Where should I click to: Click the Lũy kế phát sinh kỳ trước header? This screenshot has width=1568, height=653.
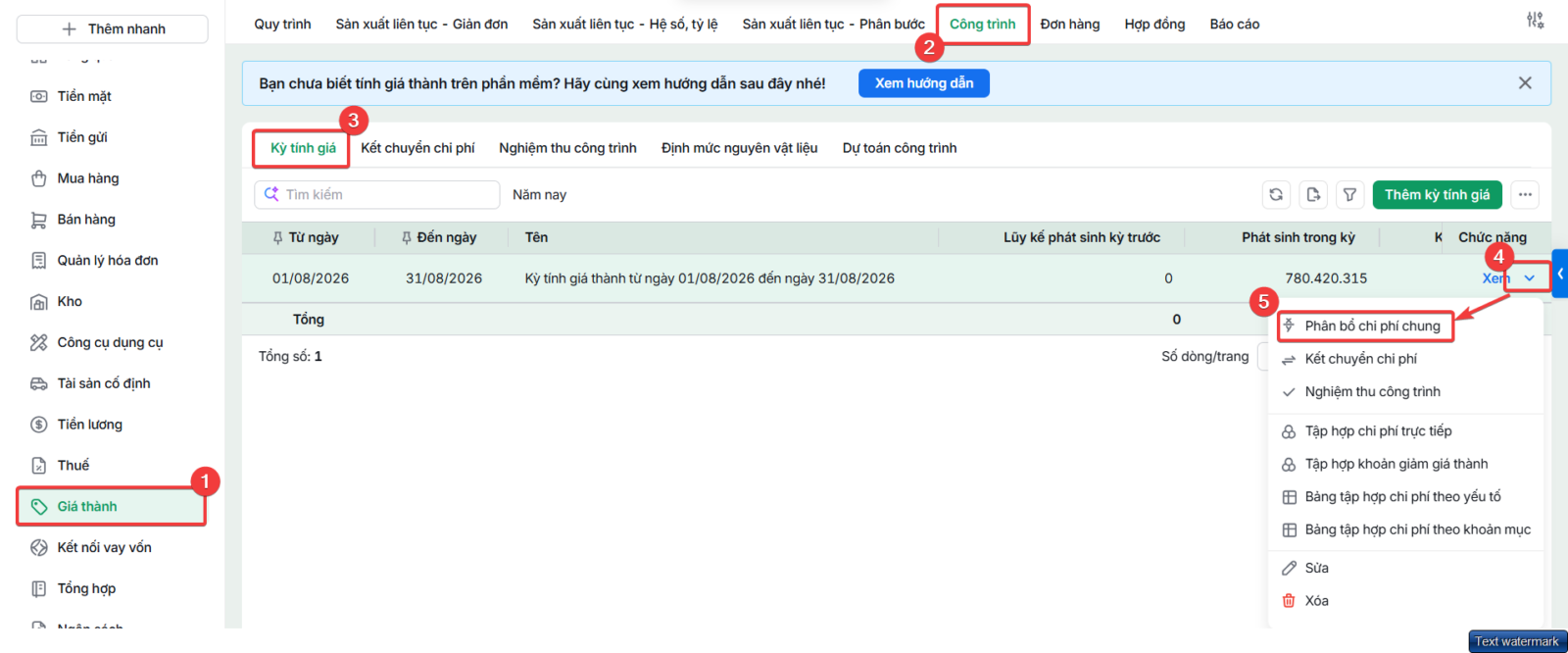coord(1081,238)
